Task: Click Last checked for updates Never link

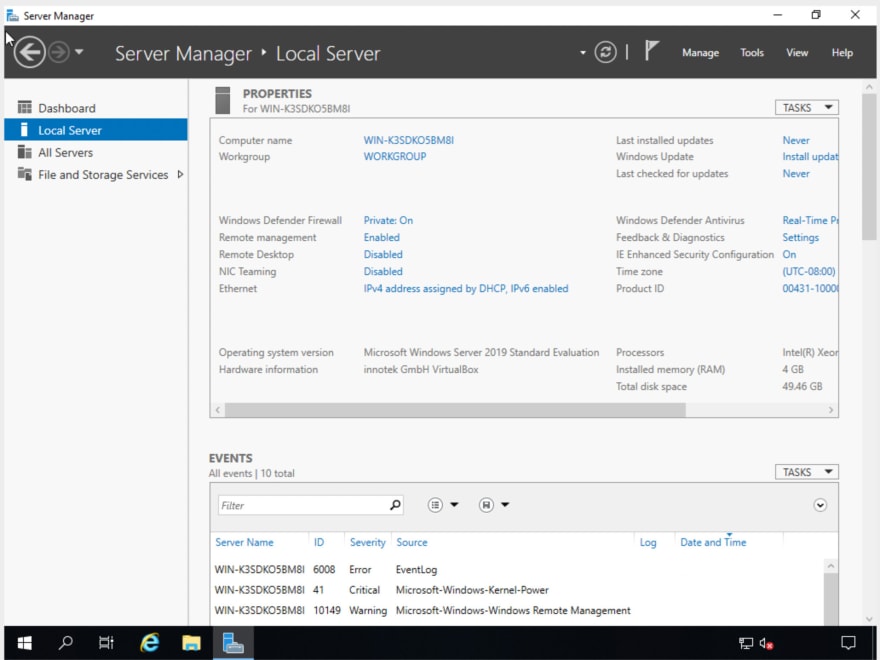Action: coord(796,173)
